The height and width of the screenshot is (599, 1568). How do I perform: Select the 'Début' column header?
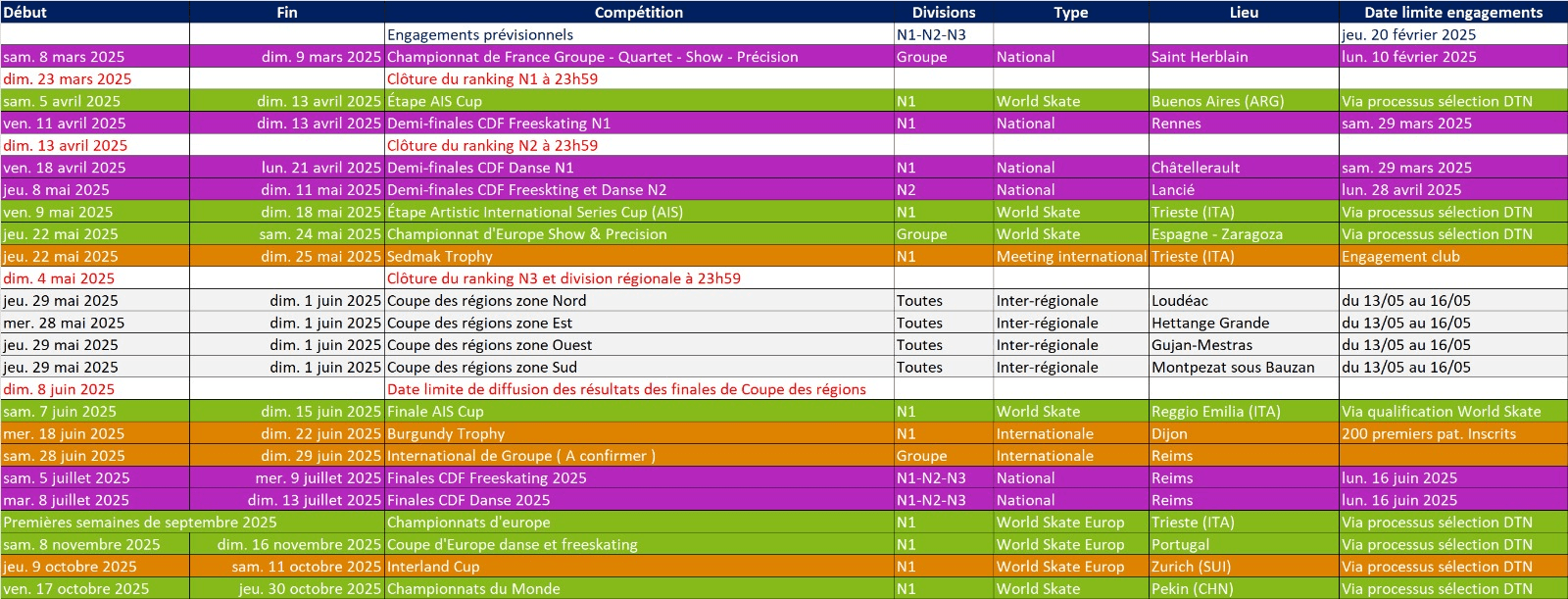coord(95,12)
